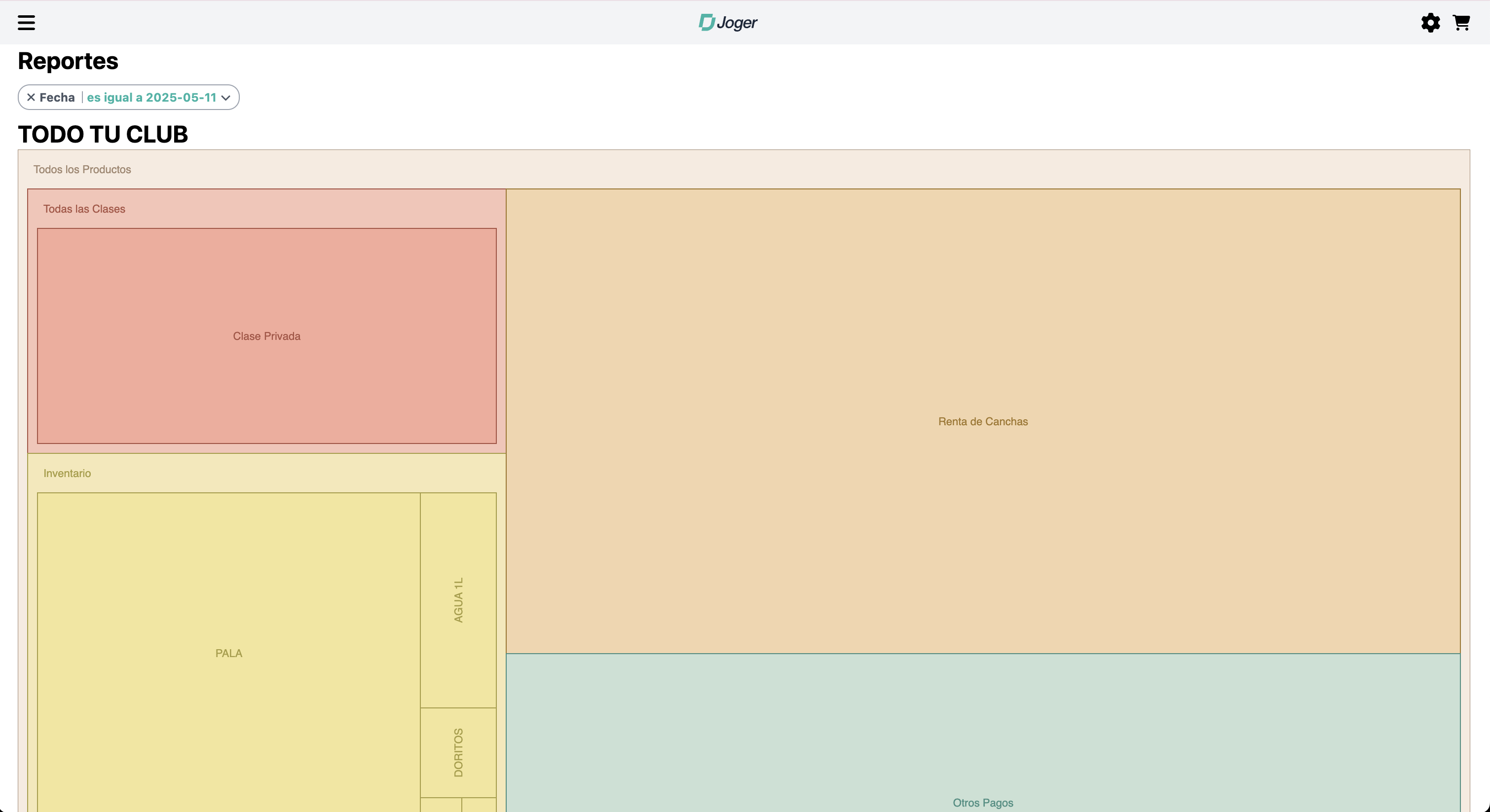Click the small right block below DORITOS

click(479, 805)
